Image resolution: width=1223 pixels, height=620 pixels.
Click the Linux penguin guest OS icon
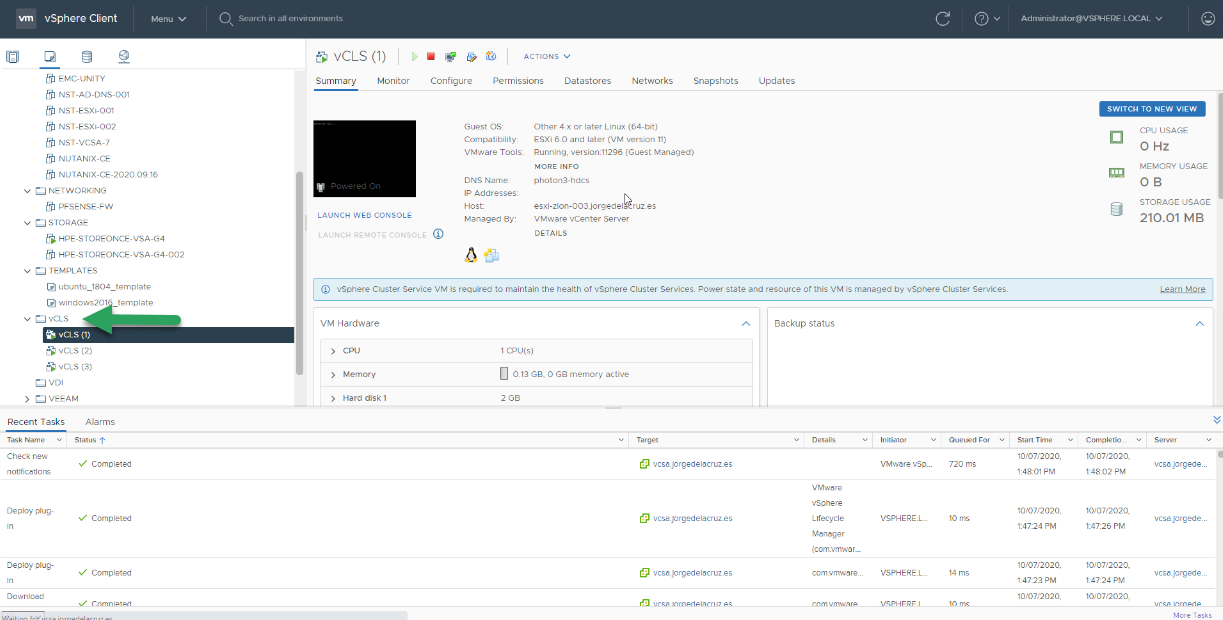(x=471, y=255)
